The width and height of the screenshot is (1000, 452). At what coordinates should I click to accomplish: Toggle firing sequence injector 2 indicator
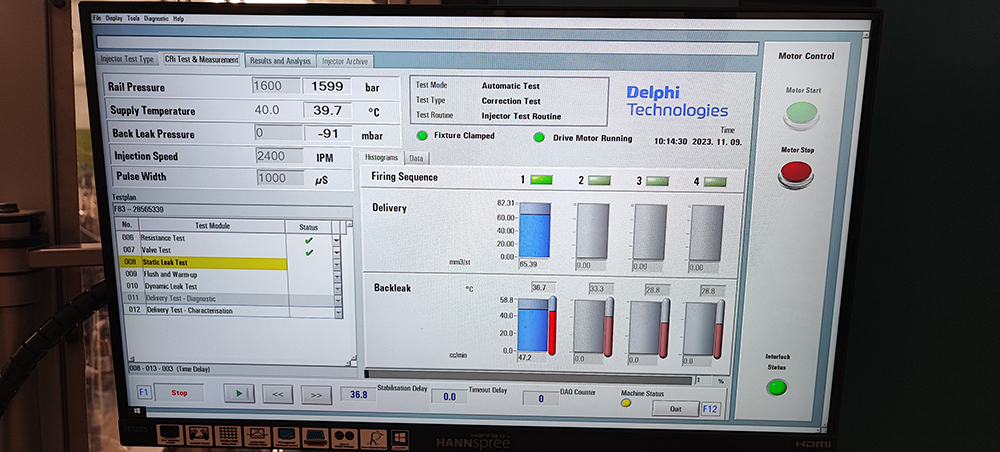point(600,180)
